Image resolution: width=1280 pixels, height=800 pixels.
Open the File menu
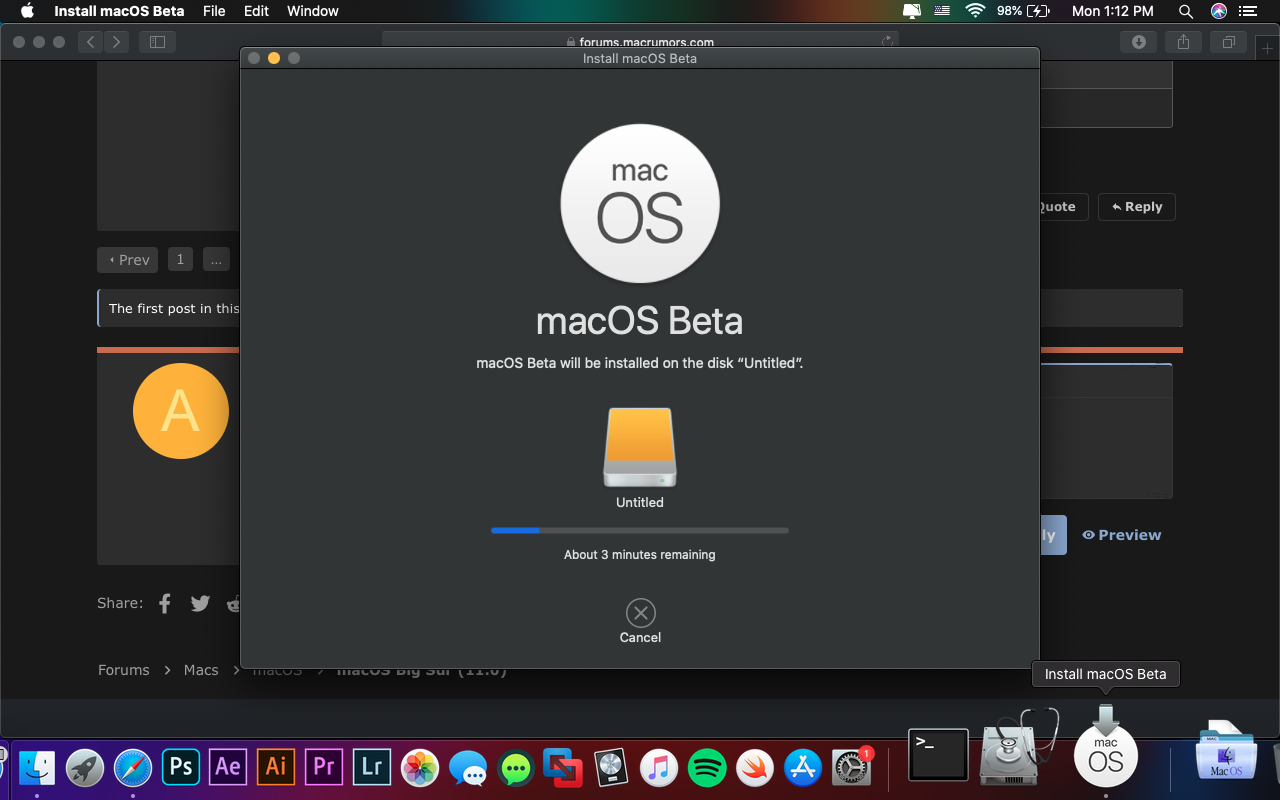coord(214,11)
